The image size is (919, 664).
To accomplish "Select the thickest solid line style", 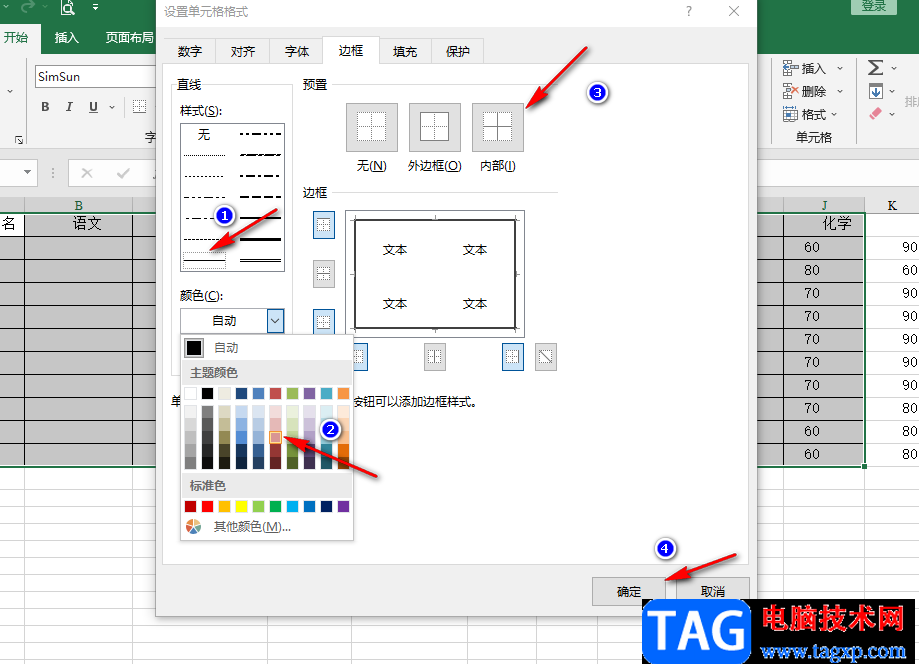I will (x=260, y=239).
